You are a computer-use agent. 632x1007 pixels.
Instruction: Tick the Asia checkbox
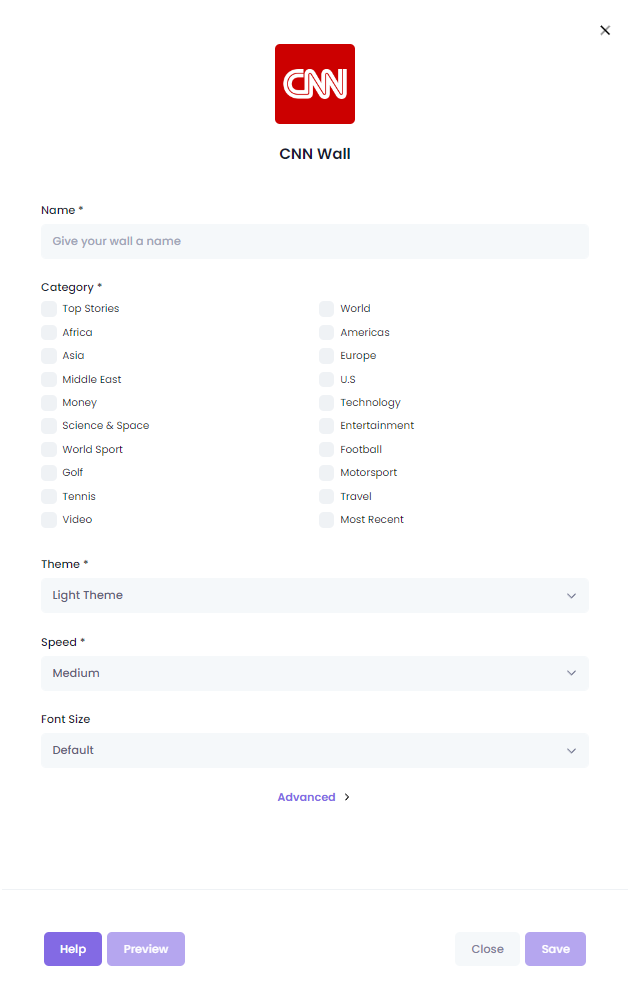[49, 356]
